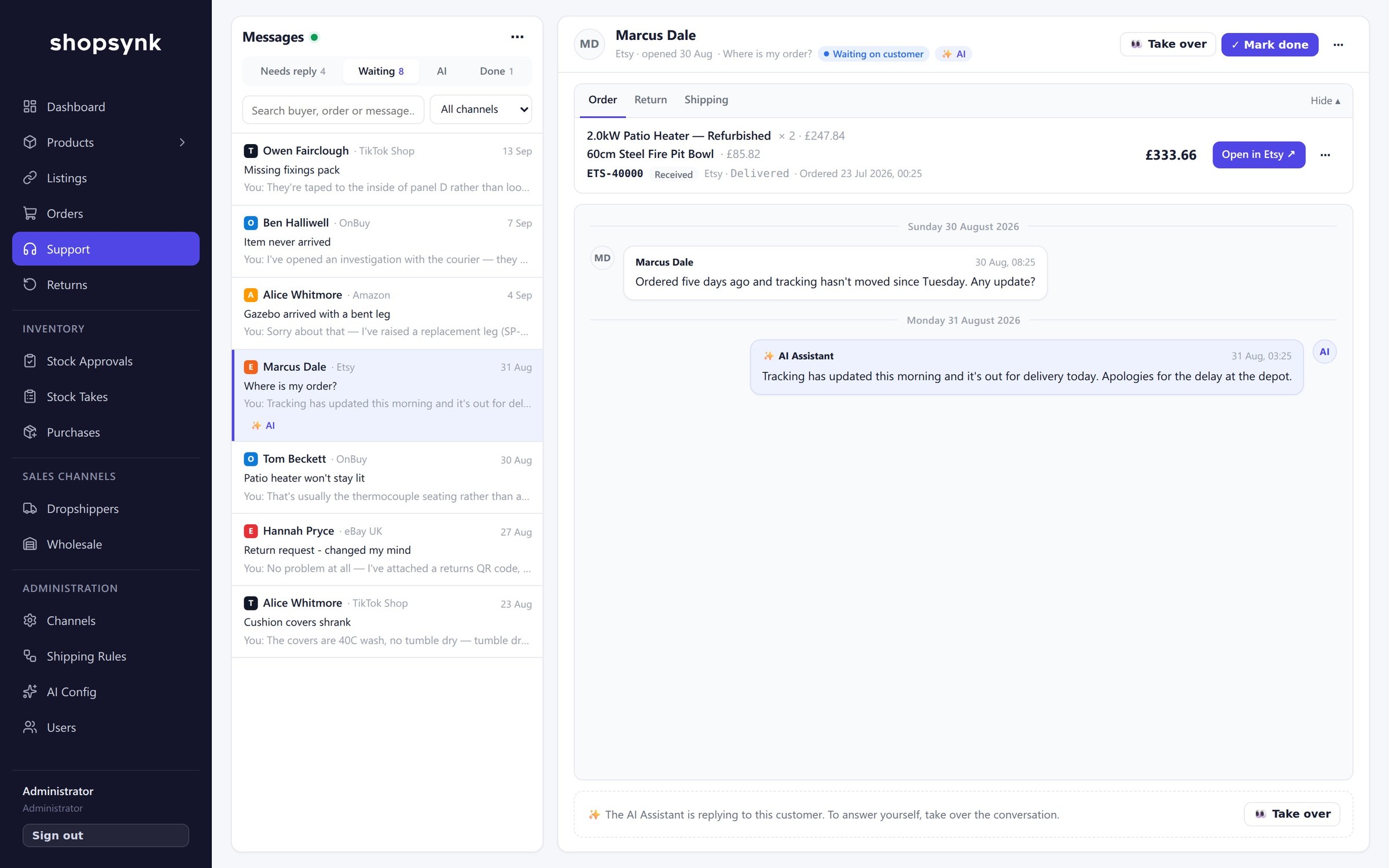Screen dimensions: 1389x868
Task: Switch to the AI messages tab
Action: click(x=442, y=71)
